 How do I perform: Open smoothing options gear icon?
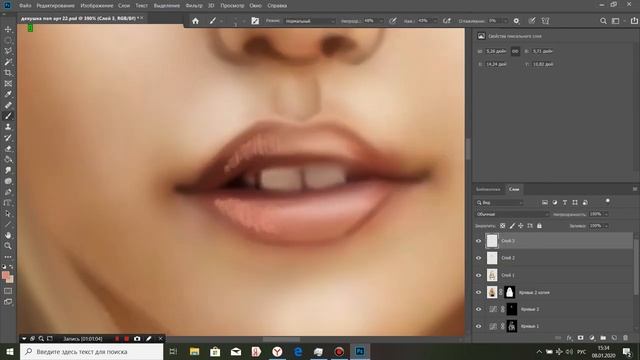516,21
